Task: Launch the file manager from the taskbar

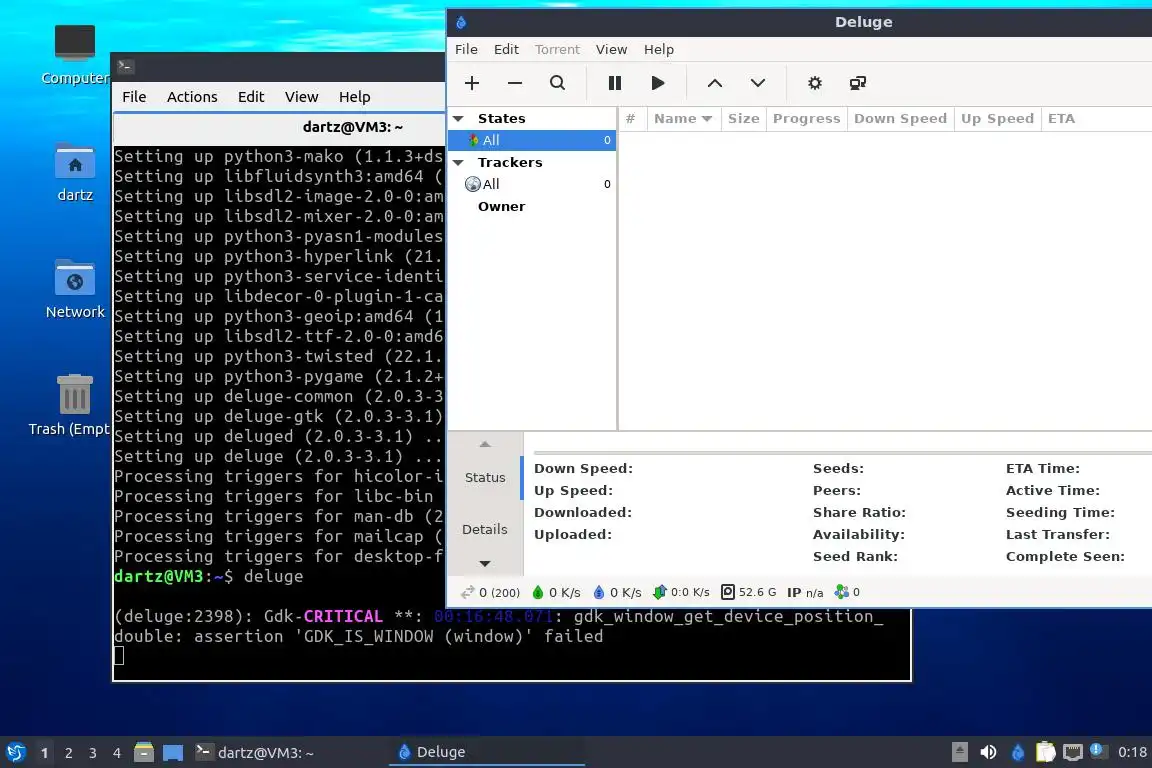Action: click(x=144, y=753)
